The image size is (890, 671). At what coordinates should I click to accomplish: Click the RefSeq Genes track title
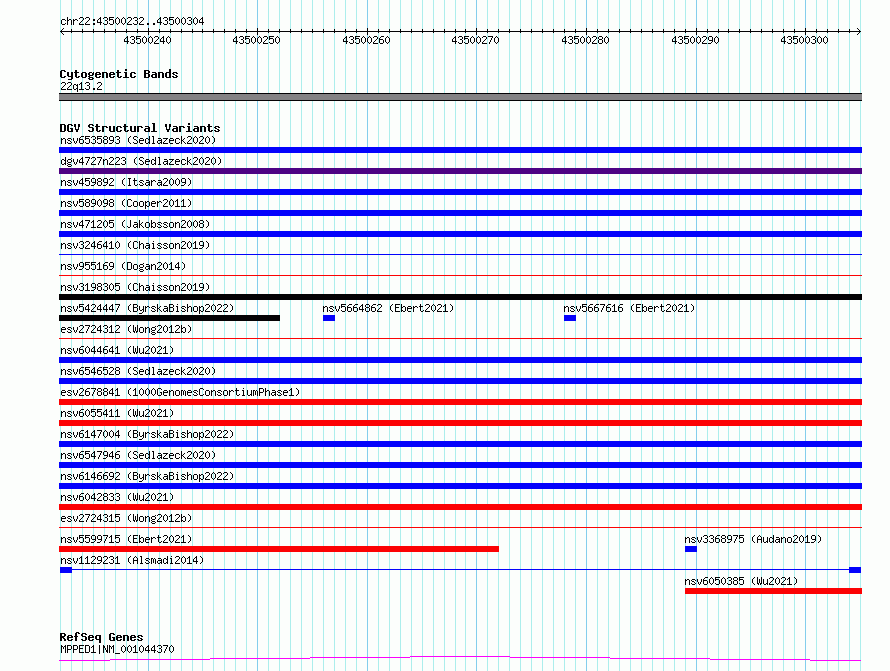101,637
